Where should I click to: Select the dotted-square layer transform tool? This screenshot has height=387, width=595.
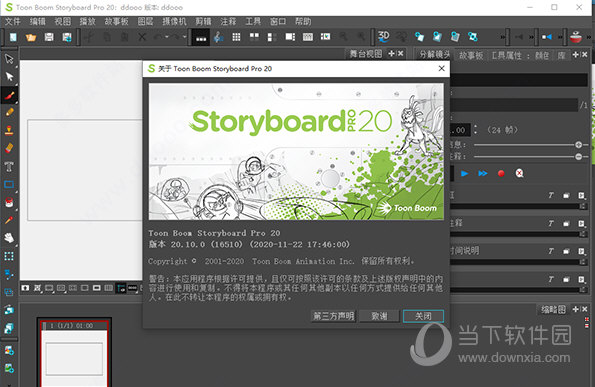tap(9, 256)
